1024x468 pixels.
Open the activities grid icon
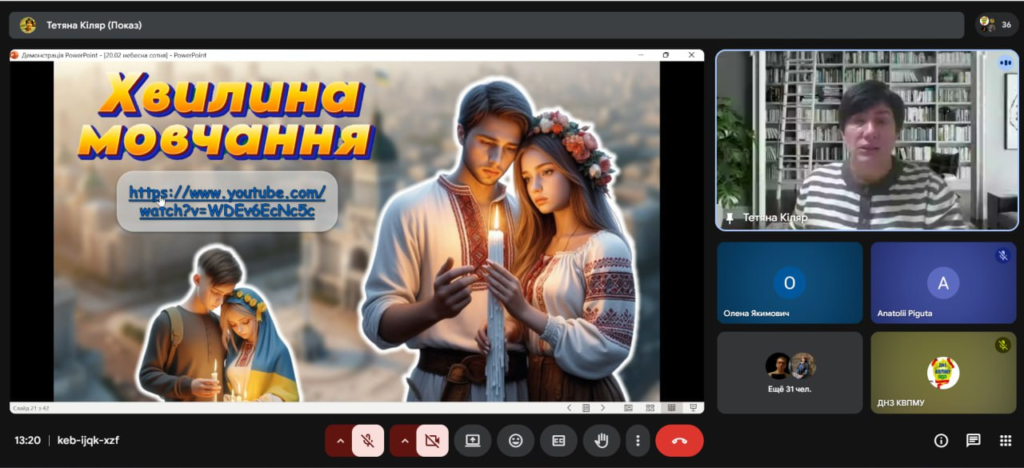pyautogui.click(x=1004, y=440)
